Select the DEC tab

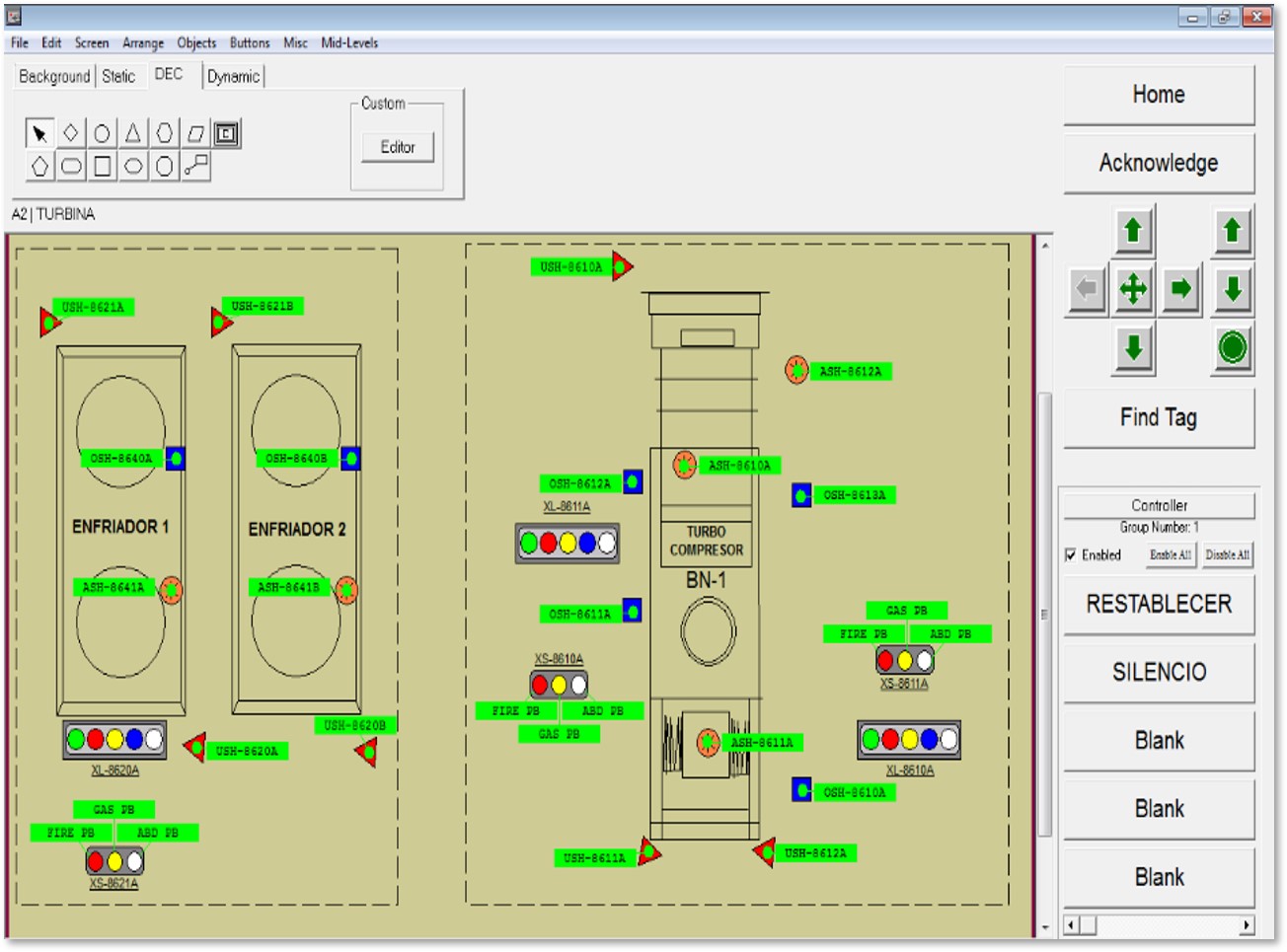[169, 74]
